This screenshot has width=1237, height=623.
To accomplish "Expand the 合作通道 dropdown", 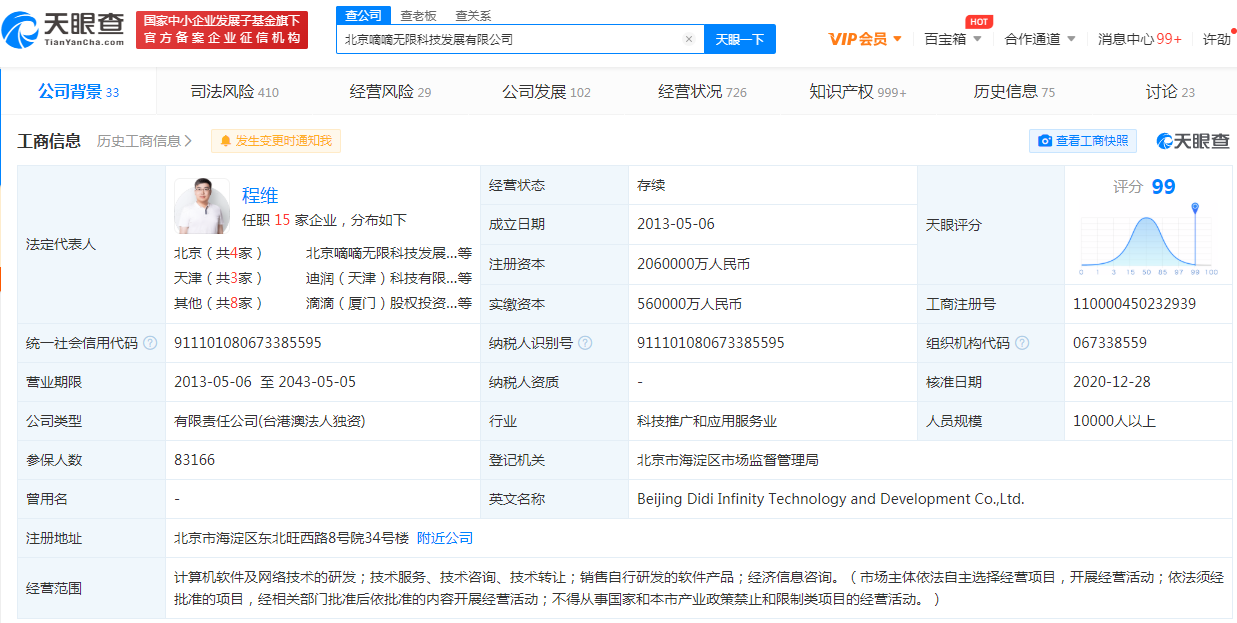I will 1040,39.
